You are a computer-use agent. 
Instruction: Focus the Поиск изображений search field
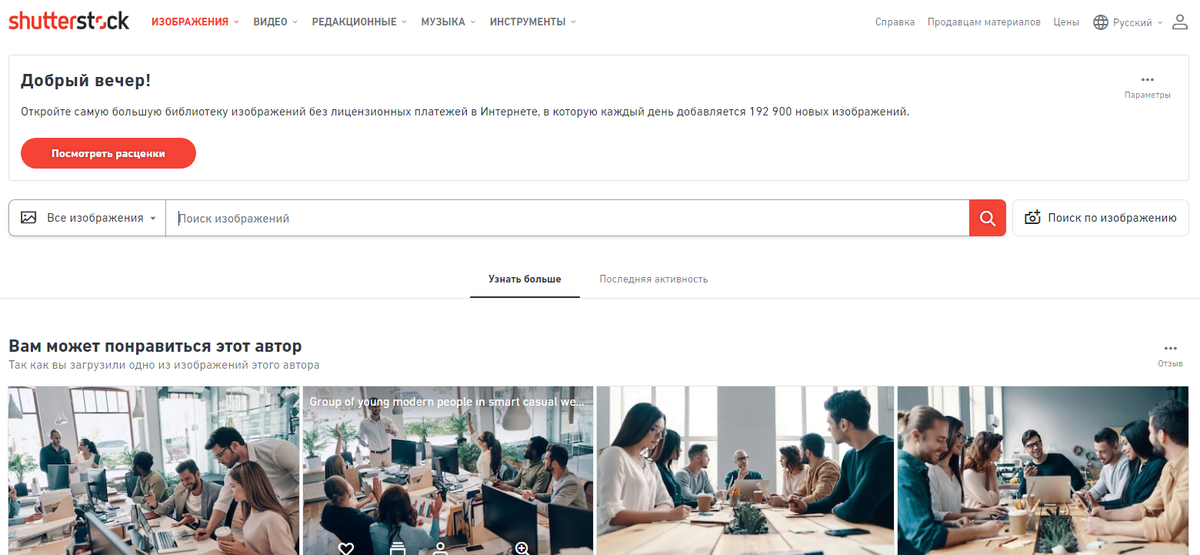[567, 218]
